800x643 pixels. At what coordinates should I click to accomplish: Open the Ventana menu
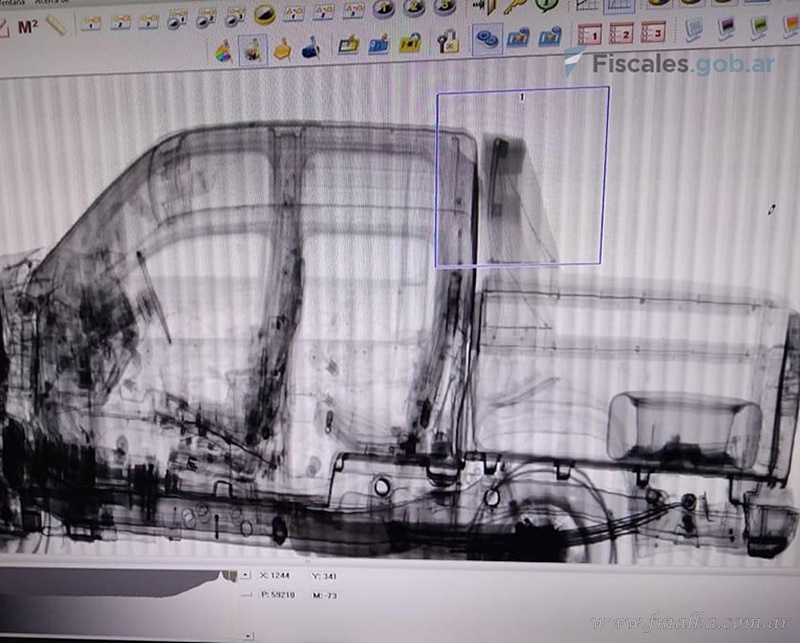click(12, 3)
